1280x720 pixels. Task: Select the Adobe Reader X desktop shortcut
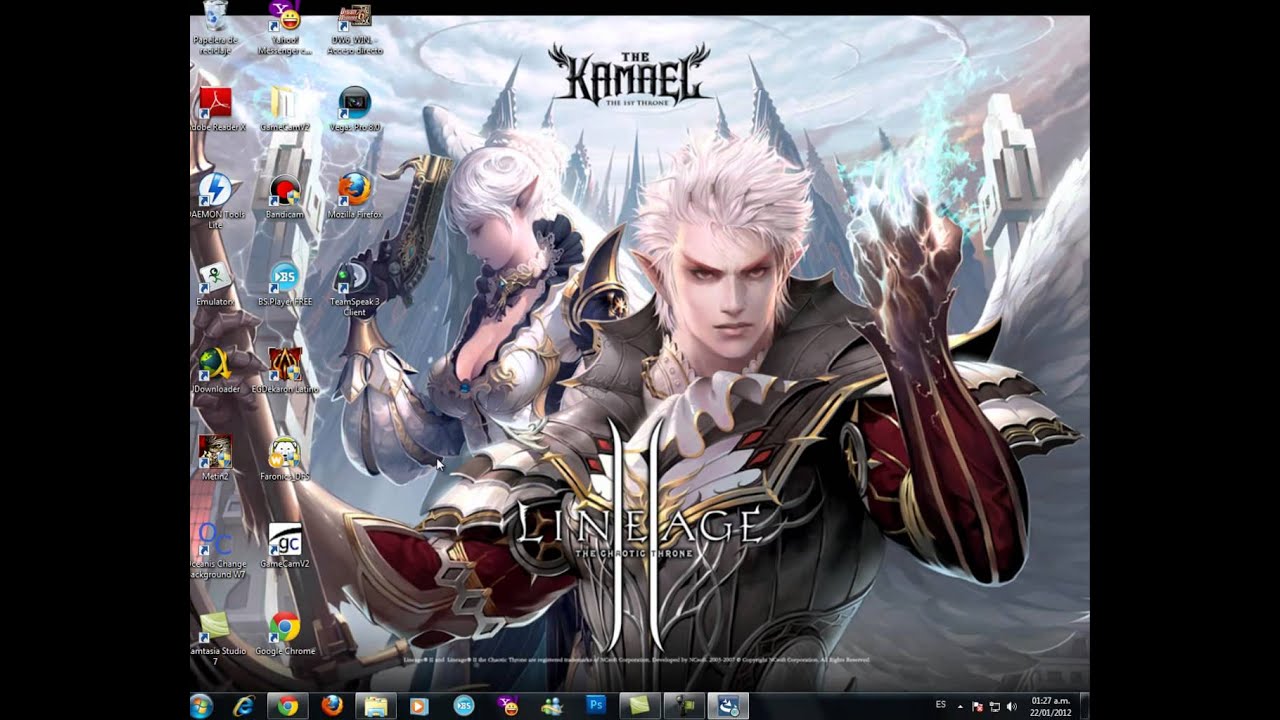point(215,109)
